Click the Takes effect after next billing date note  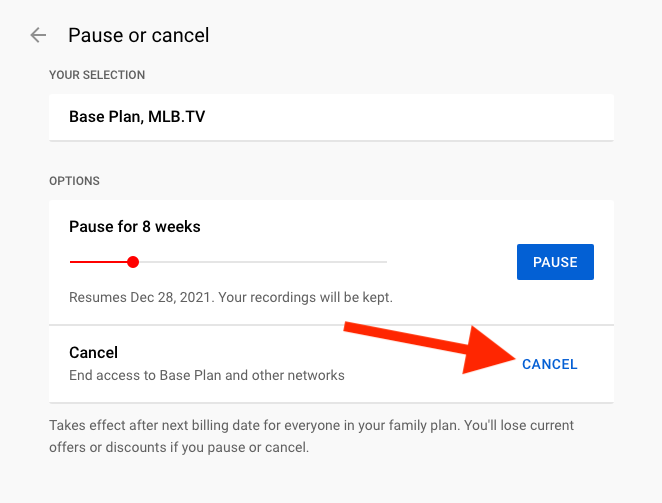(x=250, y=426)
